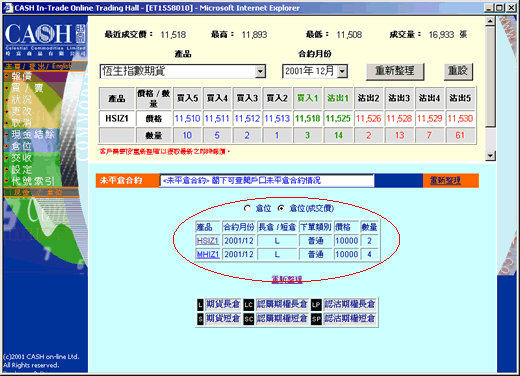The width and height of the screenshot is (520, 376).
Task: Click the S futures short legend icon
Action: (x=200, y=319)
